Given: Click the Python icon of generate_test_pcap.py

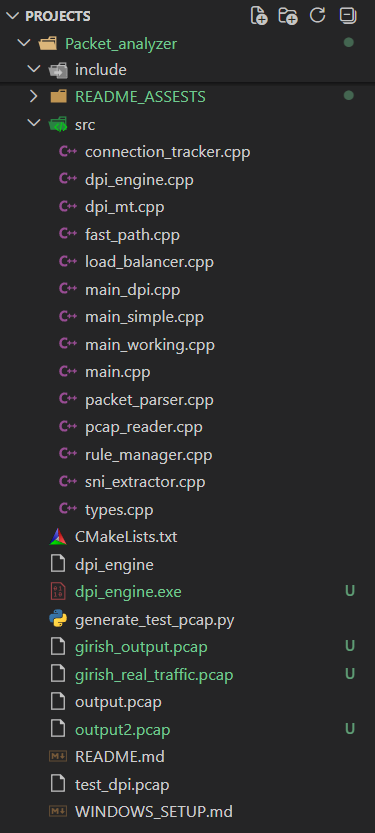Looking at the screenshot, I should pyautogui.click(x=58, y=619).
